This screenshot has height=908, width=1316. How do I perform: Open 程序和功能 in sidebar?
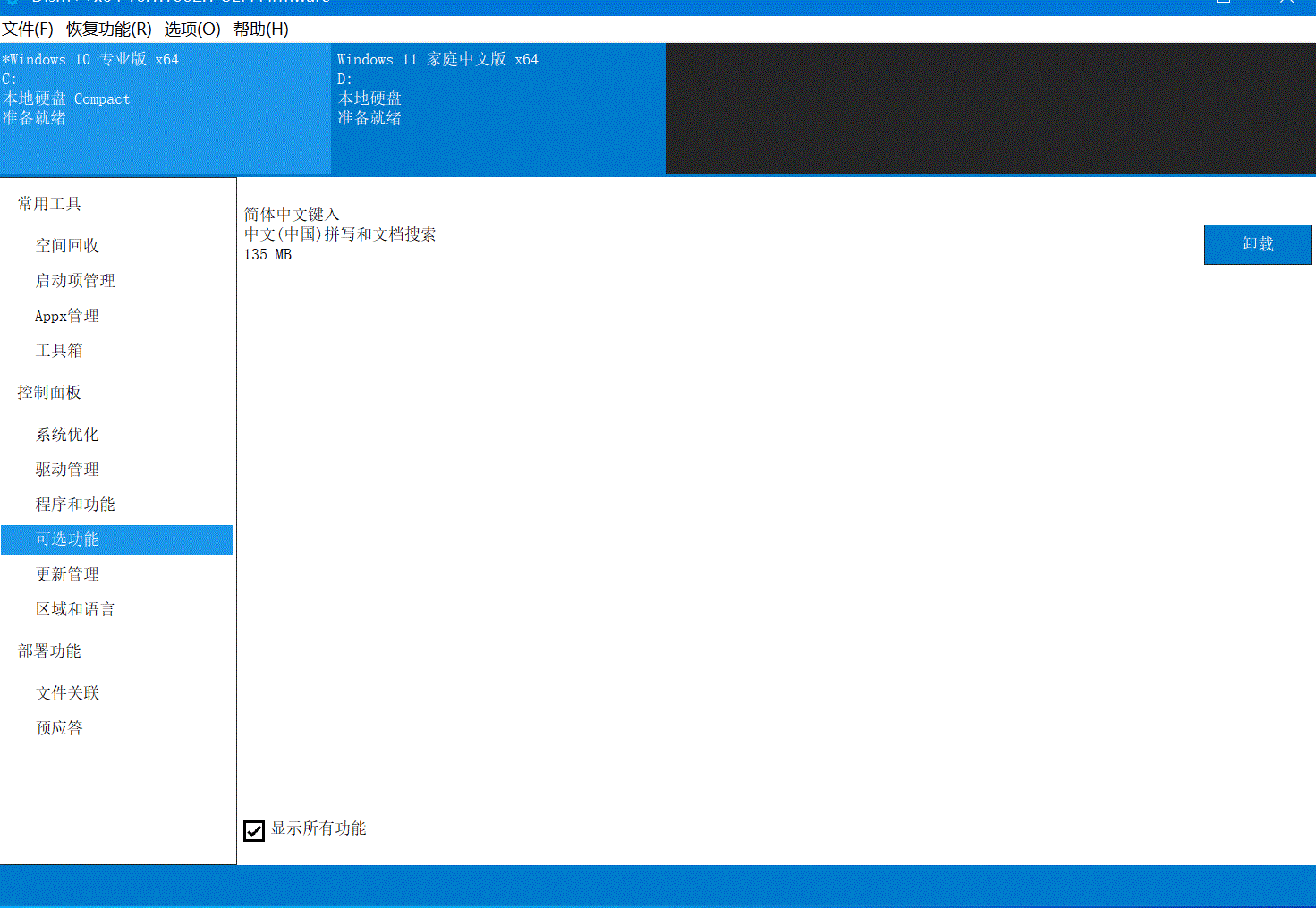(75, 505)
